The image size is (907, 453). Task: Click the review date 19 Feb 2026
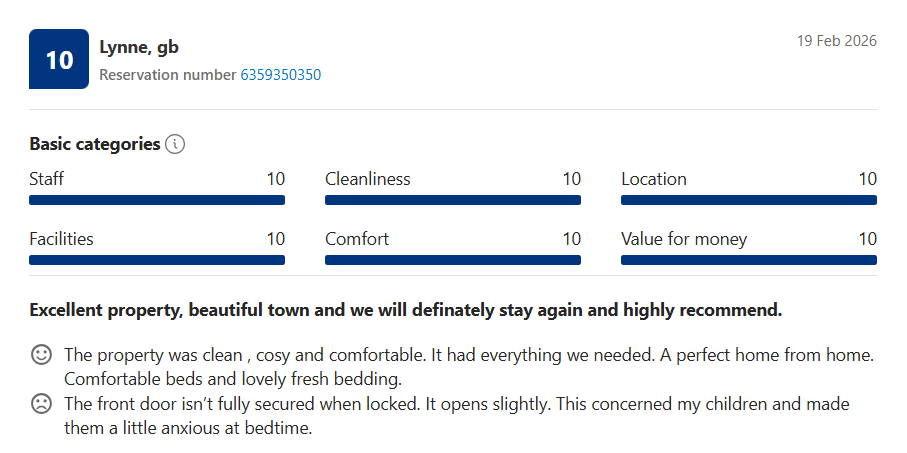point(836,41)
